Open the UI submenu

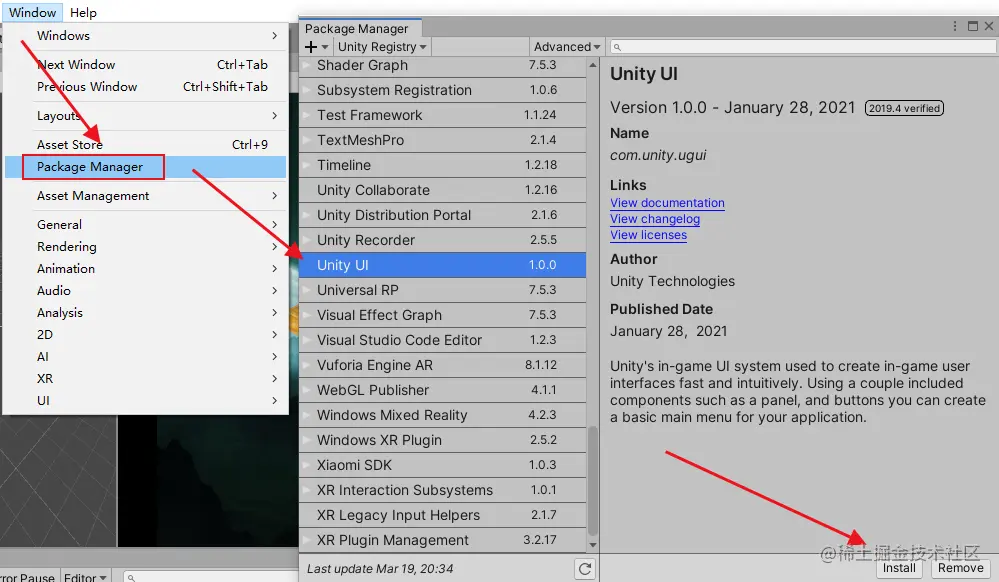145,400
